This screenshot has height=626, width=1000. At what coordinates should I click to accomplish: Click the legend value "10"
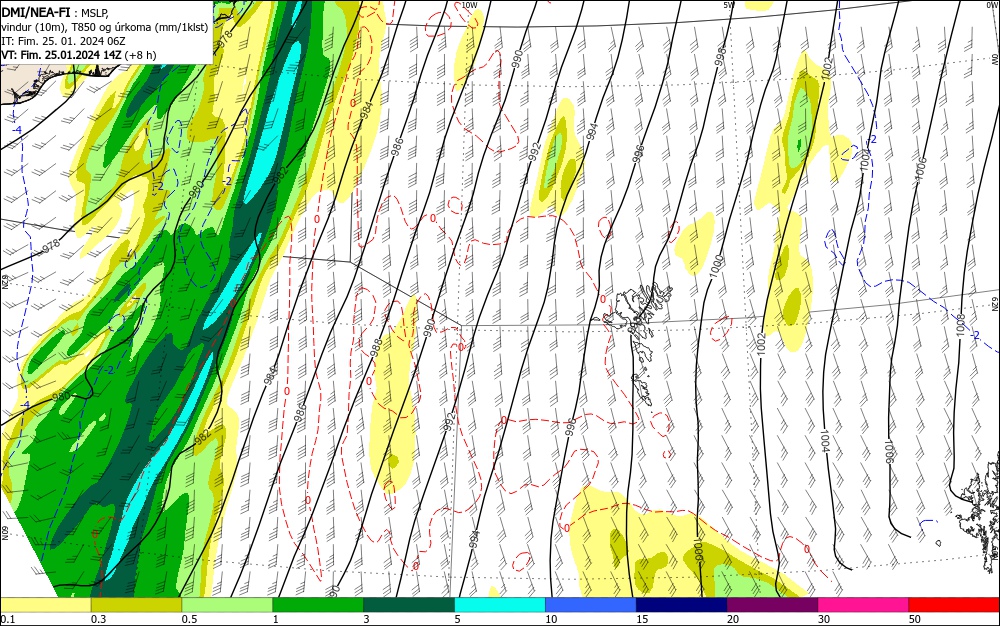pos(551,619)
